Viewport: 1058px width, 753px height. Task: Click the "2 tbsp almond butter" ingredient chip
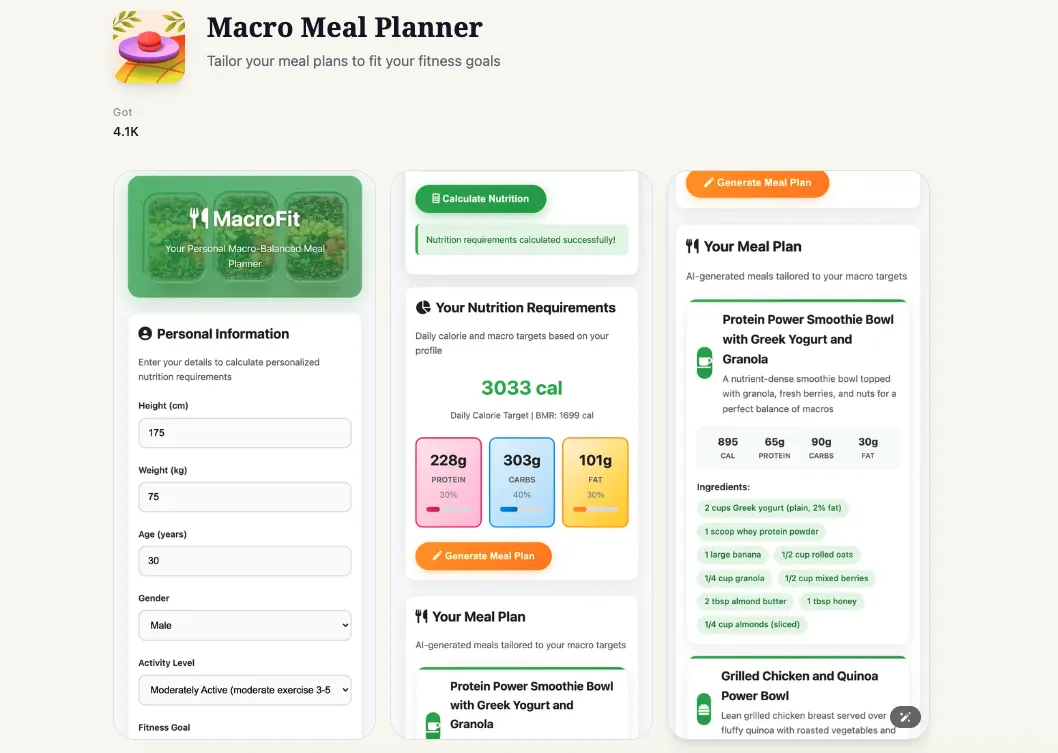click(x=745, y=601)
